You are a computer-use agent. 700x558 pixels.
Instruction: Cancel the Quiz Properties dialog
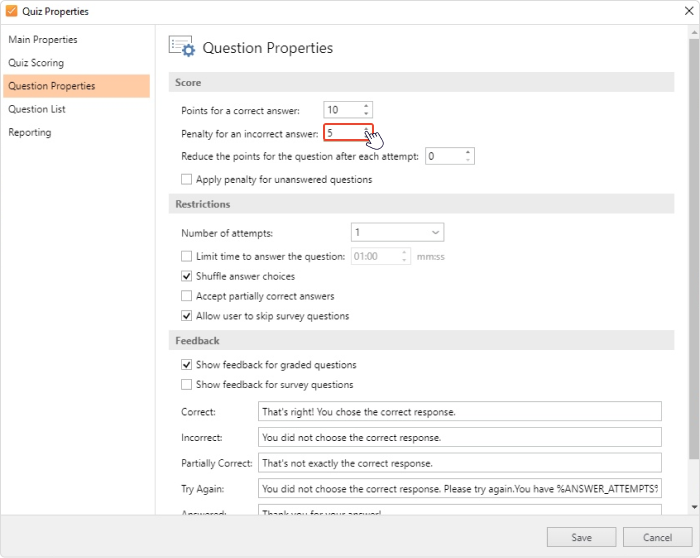click(x=657, y=537)
